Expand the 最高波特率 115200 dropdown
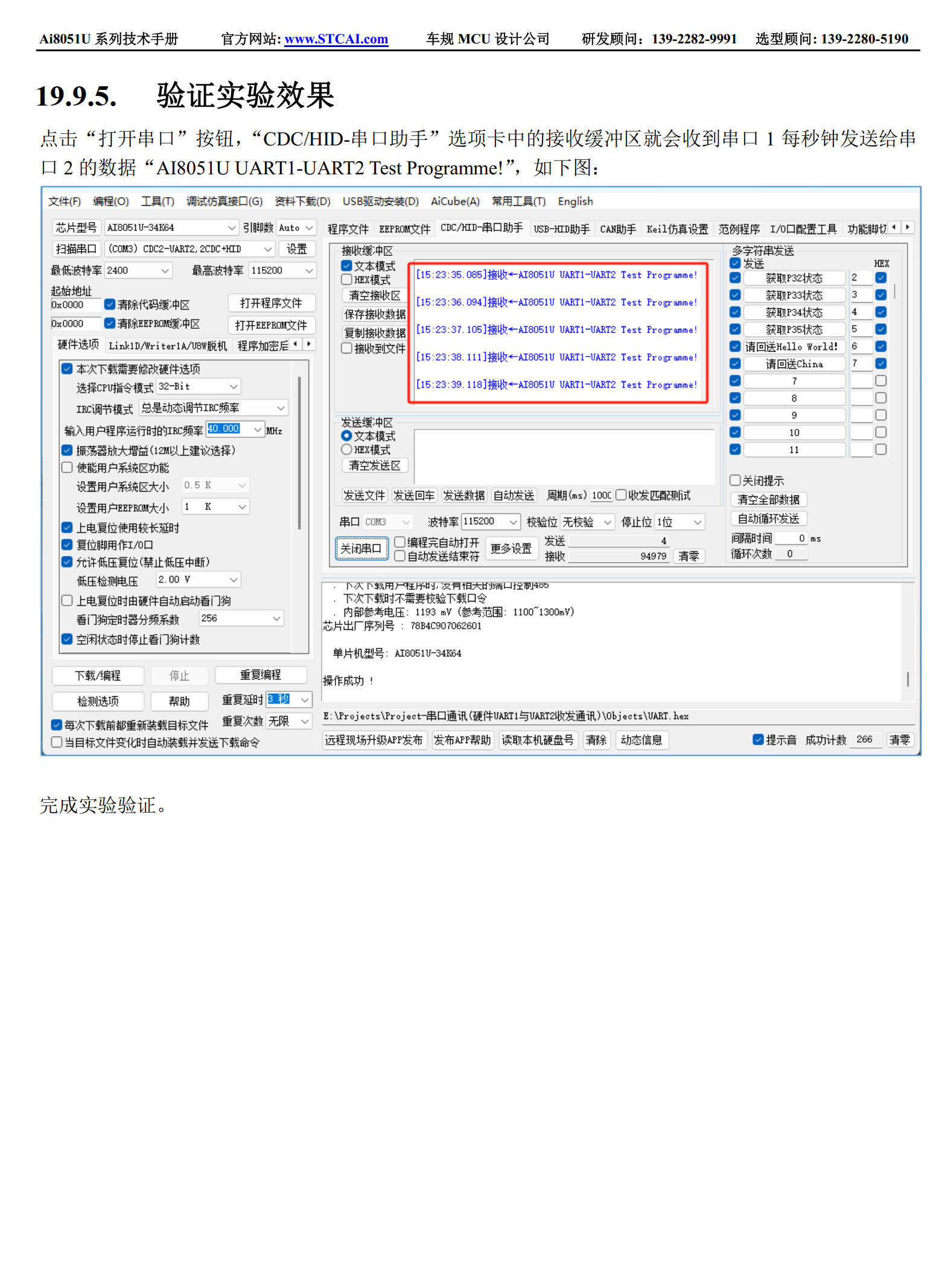 [309, 271]
